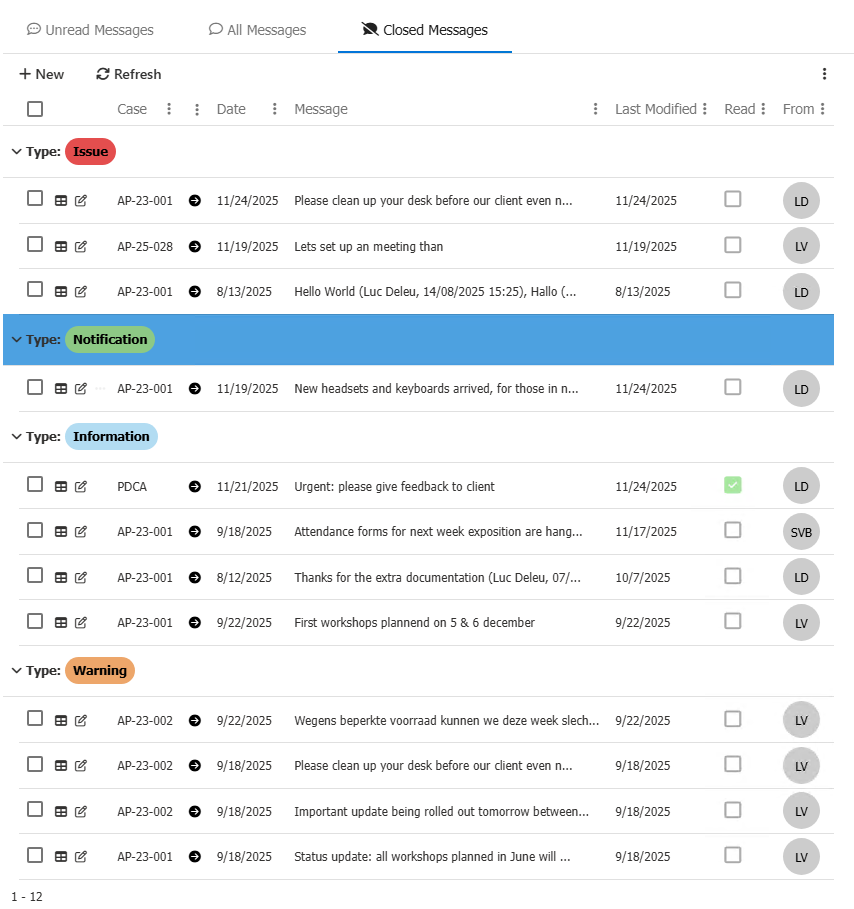Open grid icon for 'New headsets and keyboards' row
This screenshot has width=854, height=909.
pyautogui.click(x=61, y=388)
